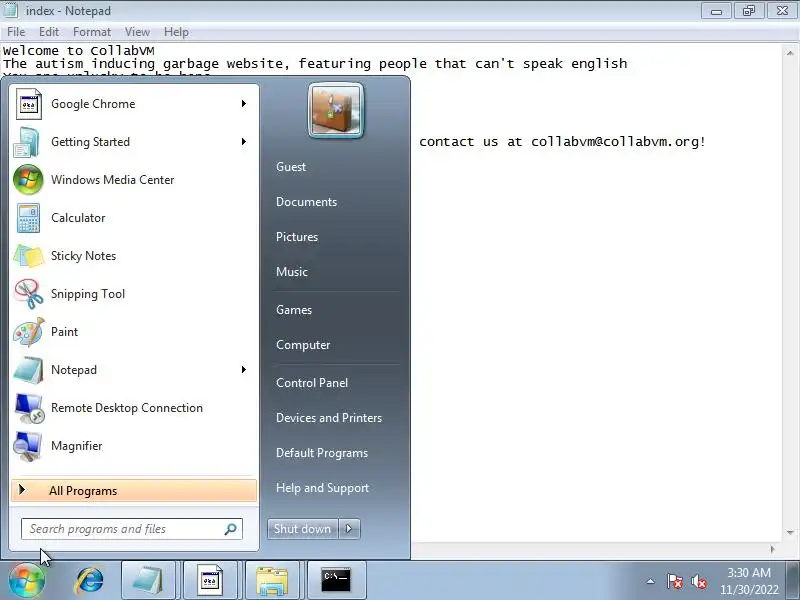Open Windows Explorer folder on taskbar
The image size is (800, 600).
pyautogui.click(x=272, y=580)
